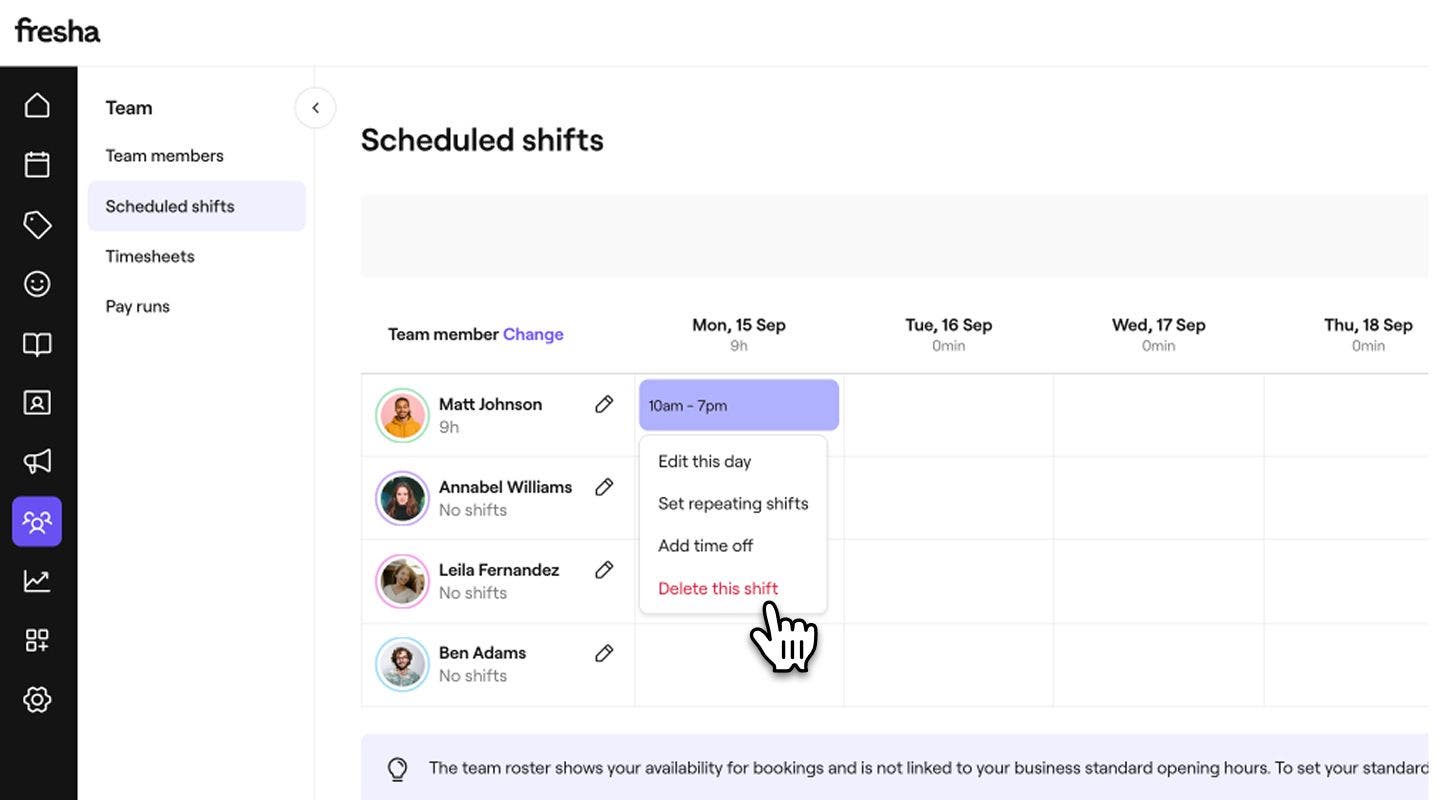Open the Reports chart icon
The height and width of the screenshot is (800, 1435).
coord(37,580)
